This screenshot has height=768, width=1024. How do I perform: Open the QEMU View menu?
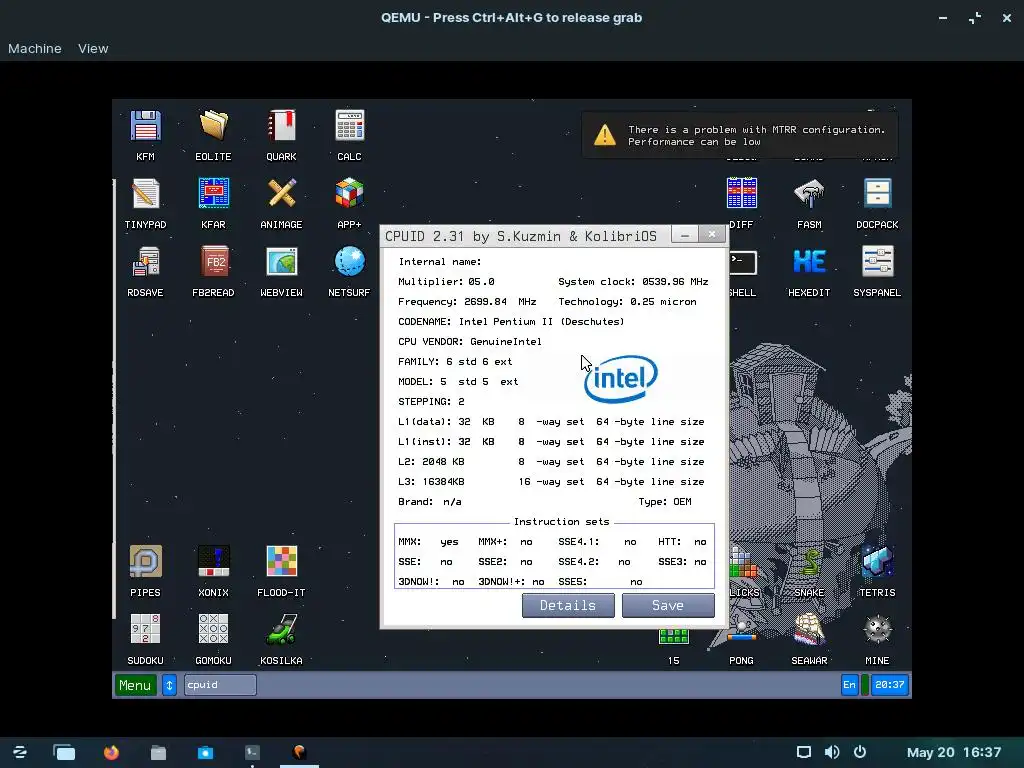pyautogui.click(x=93, y=48)
